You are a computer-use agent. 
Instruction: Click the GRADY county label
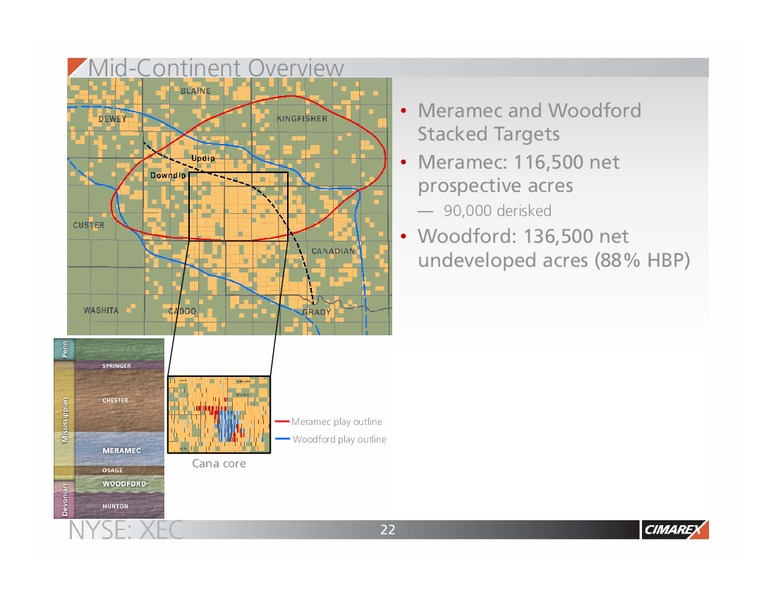tap(316, 312)
